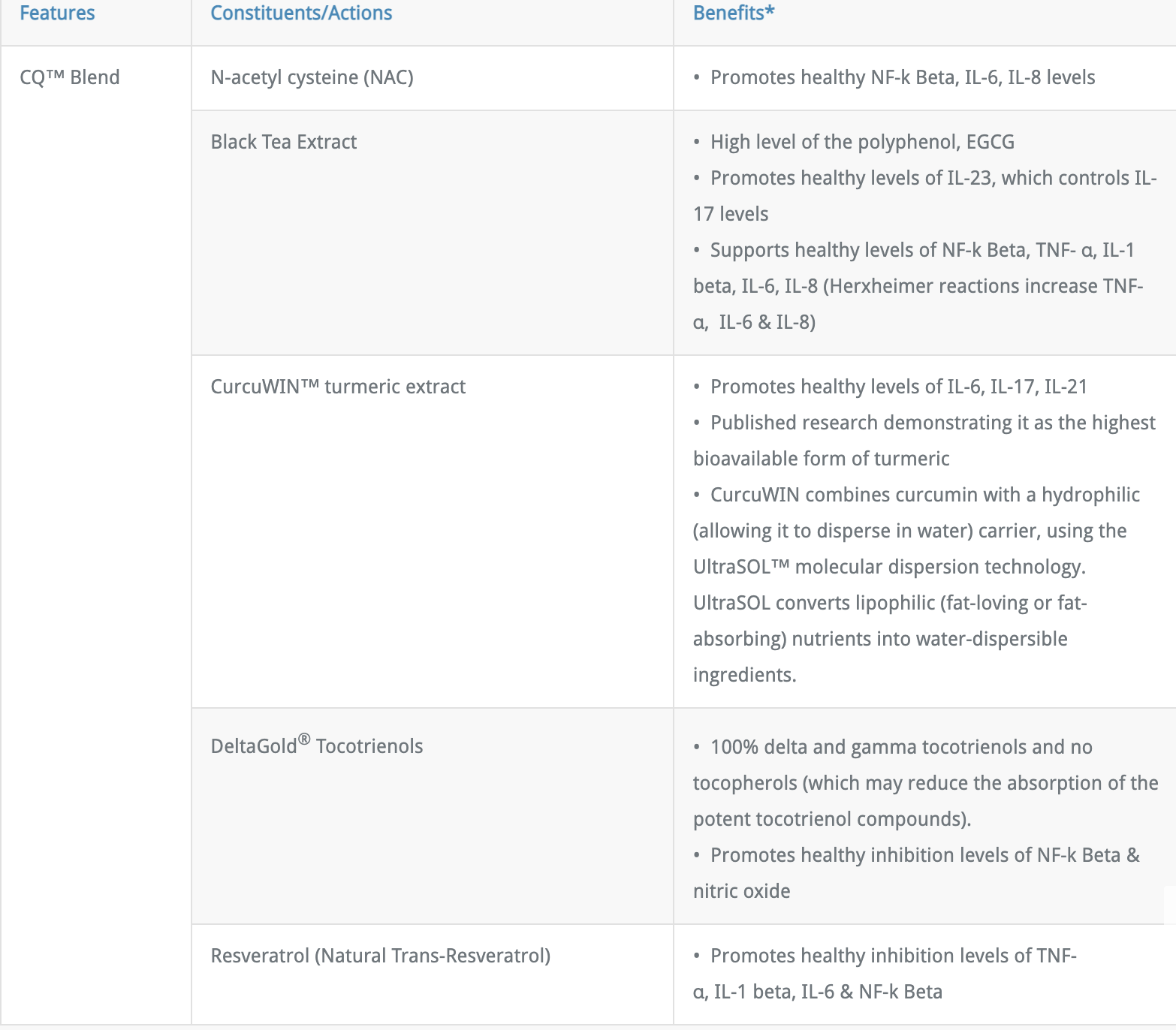Click the Benefits* column header
Screen dimensions: 1176x1030
click(734, 14)
